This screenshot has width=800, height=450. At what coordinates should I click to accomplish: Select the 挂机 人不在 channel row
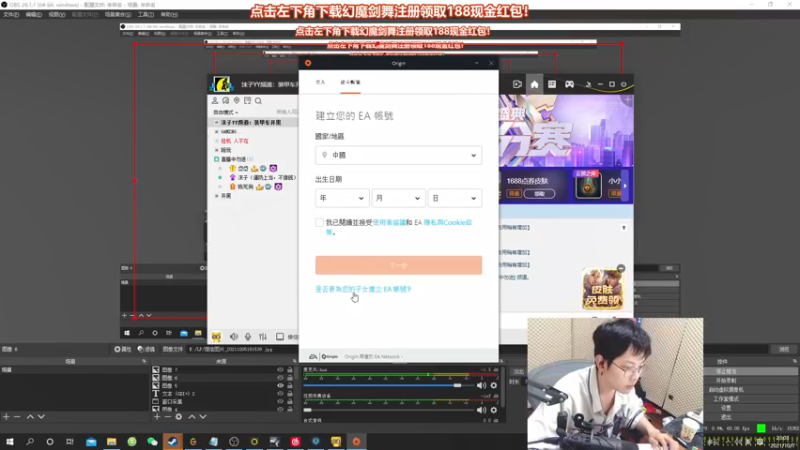(x=235, y=141)
